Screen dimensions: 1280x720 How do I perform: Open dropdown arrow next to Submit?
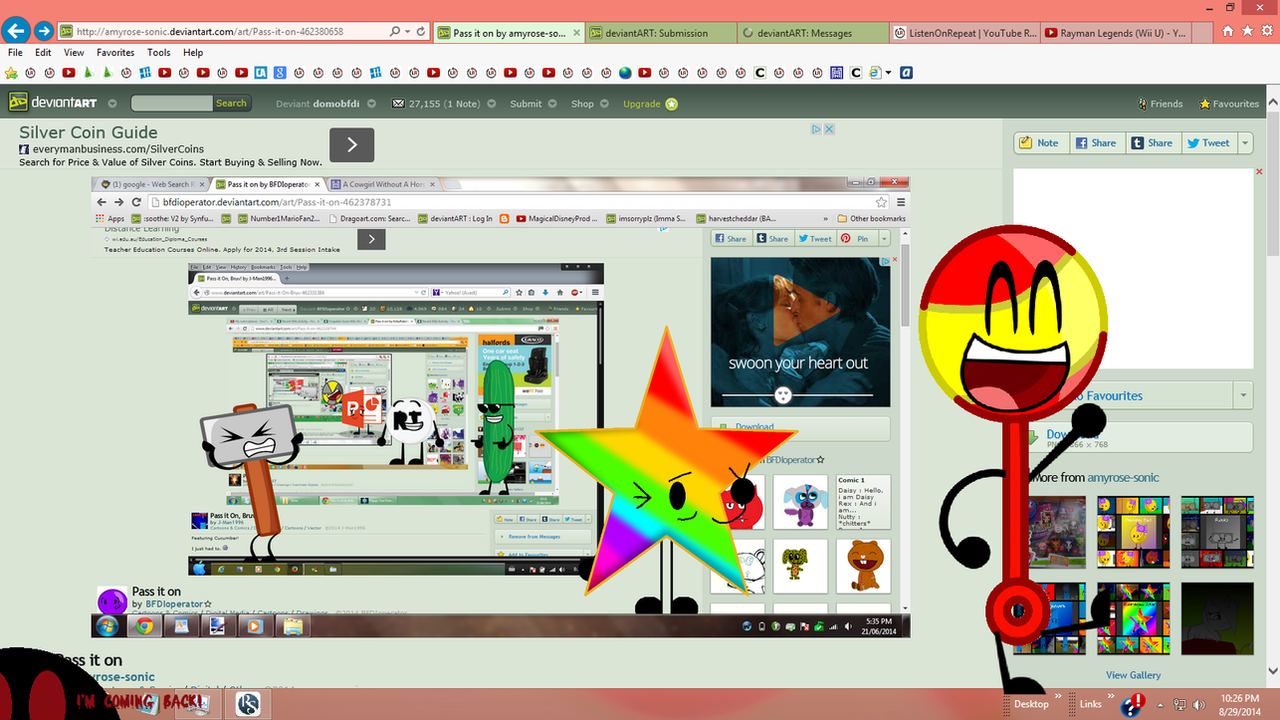click(552, 104)
